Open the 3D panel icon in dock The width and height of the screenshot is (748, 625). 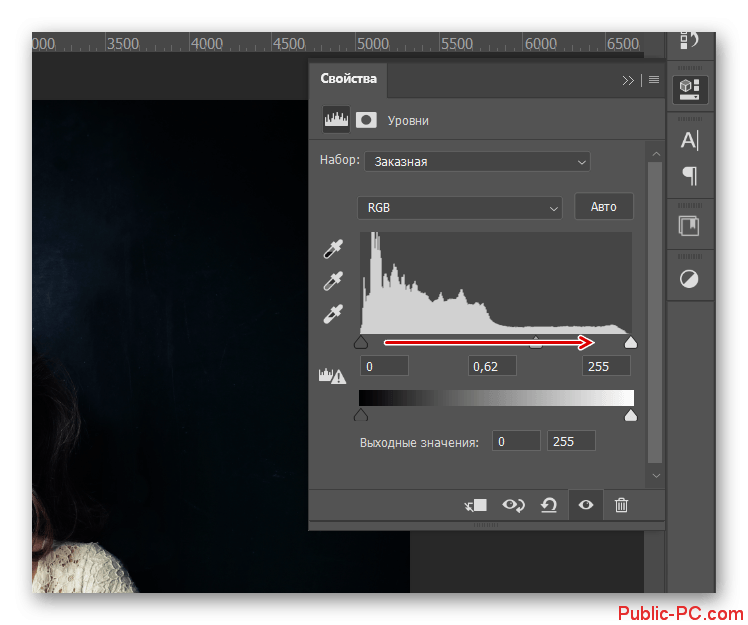pyautogui.click(x=690, y=90)
